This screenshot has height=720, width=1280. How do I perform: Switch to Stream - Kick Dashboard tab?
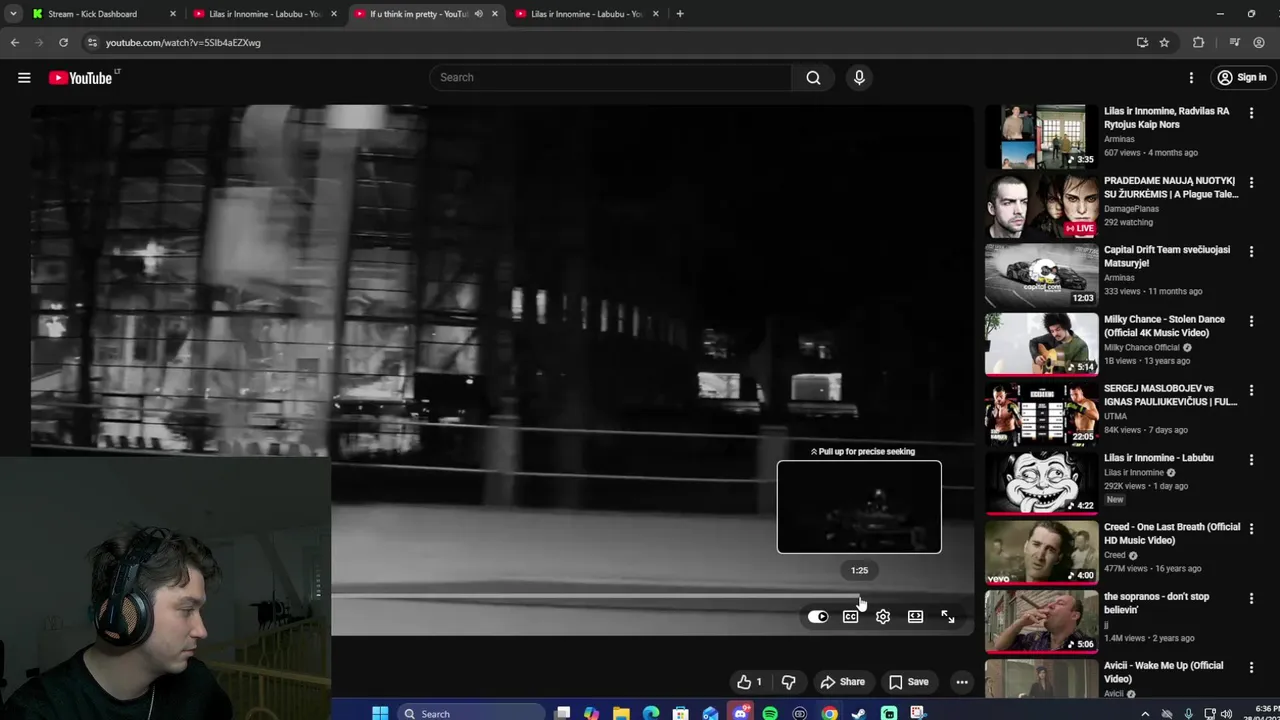click(x=105, y=14)
